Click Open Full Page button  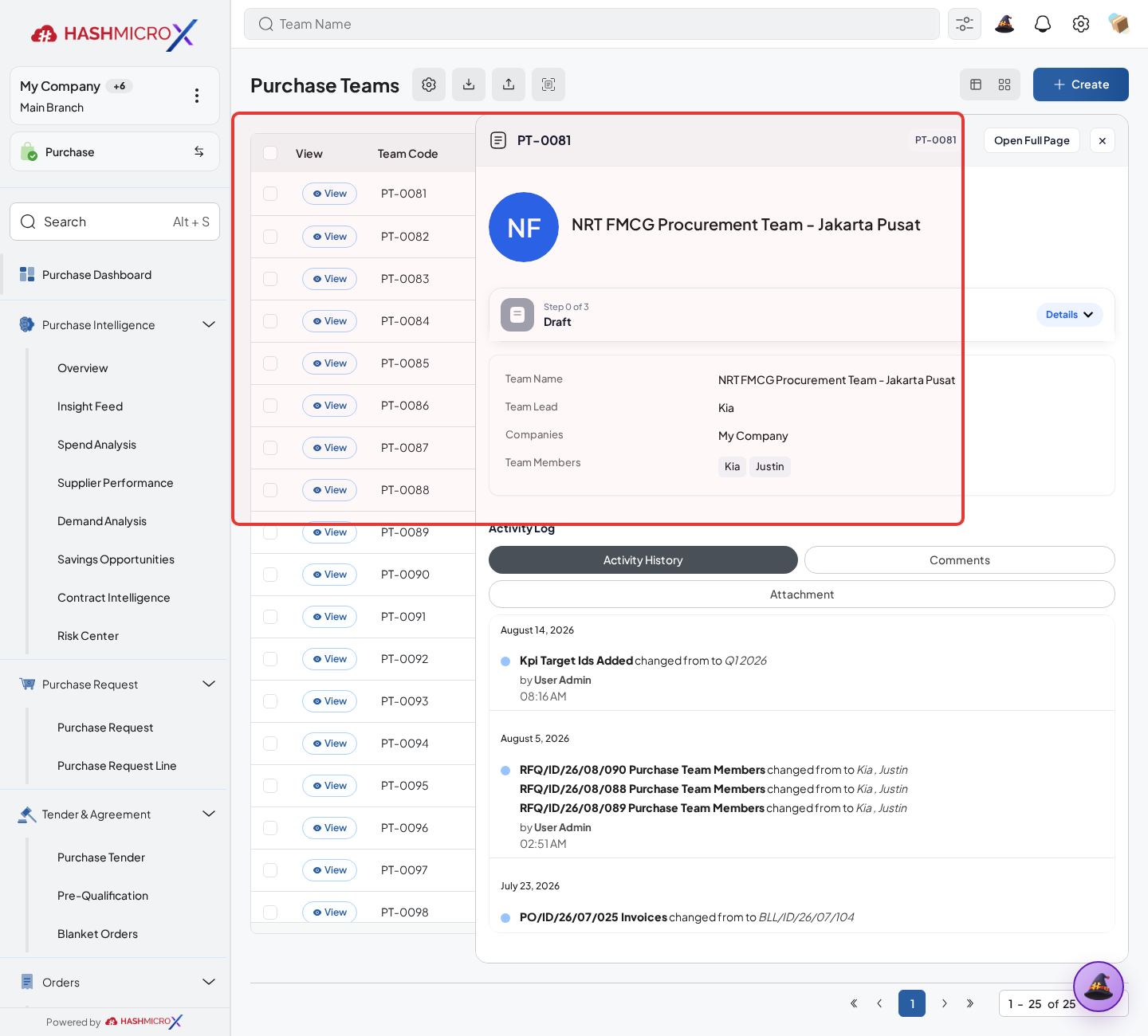(x=1032, y=140)
